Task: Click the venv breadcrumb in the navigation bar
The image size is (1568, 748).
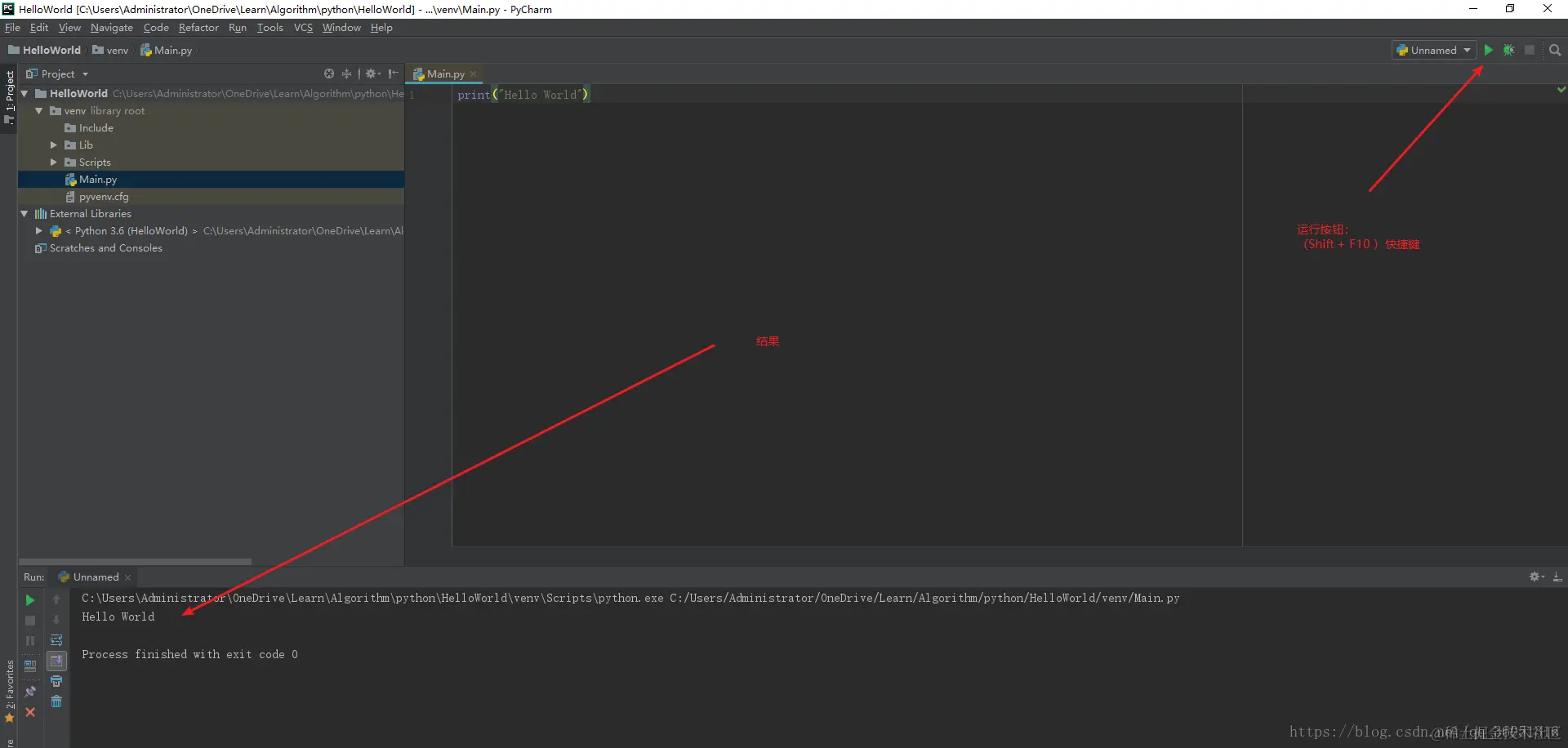Action: pos(110,51)
